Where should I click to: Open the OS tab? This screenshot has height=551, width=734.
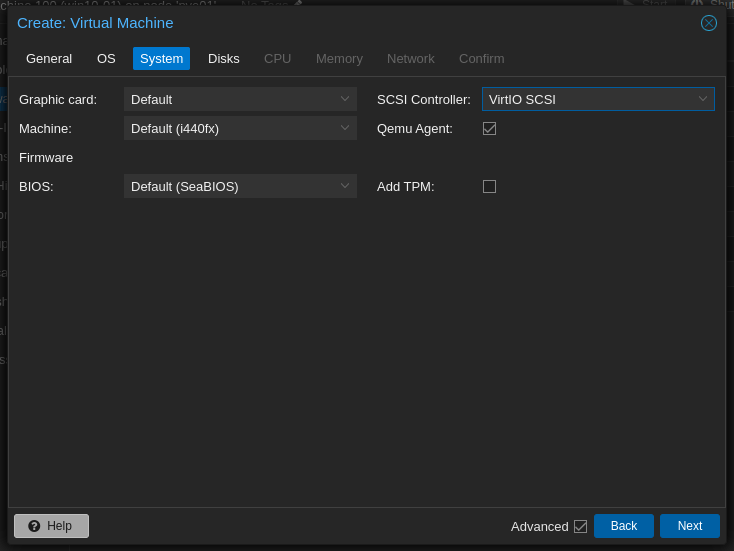click(x=106, y=59)
